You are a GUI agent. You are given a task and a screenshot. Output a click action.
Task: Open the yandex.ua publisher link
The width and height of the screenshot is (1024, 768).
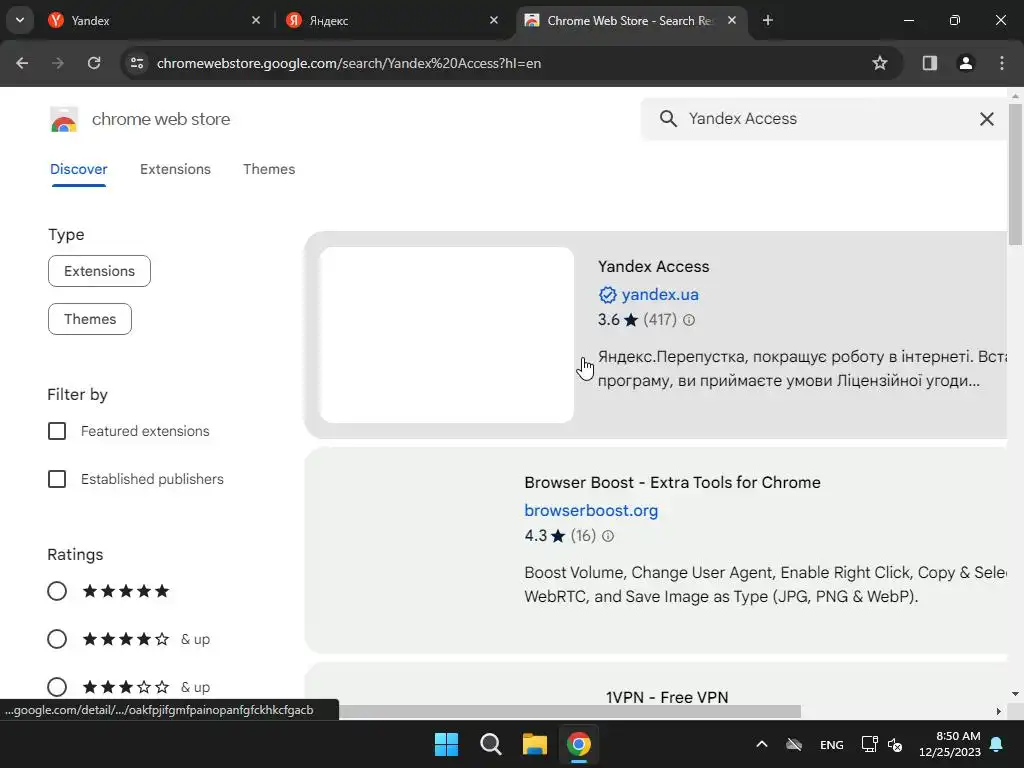[660, 295]
